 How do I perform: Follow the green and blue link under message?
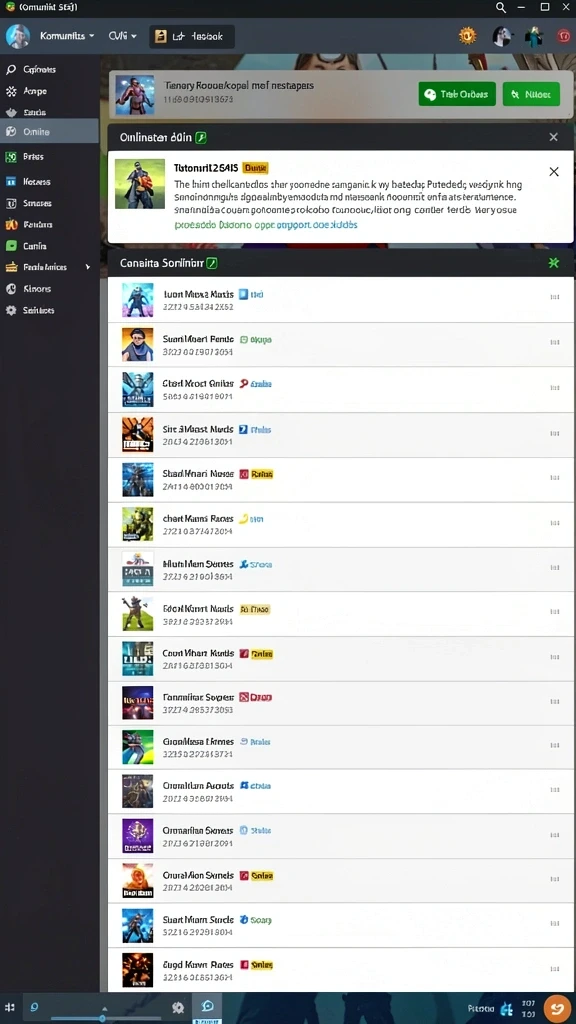point(266,224)
